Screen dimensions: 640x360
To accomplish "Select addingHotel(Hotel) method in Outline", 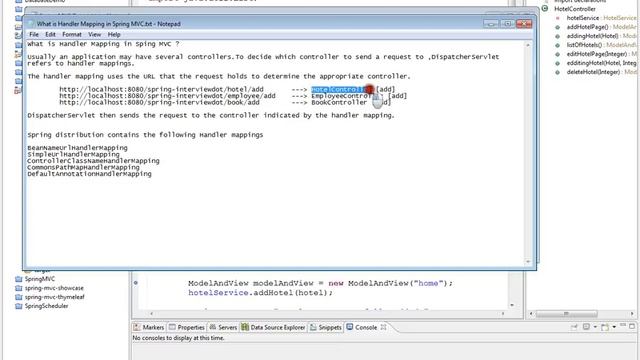I will [x=601, y=36].
